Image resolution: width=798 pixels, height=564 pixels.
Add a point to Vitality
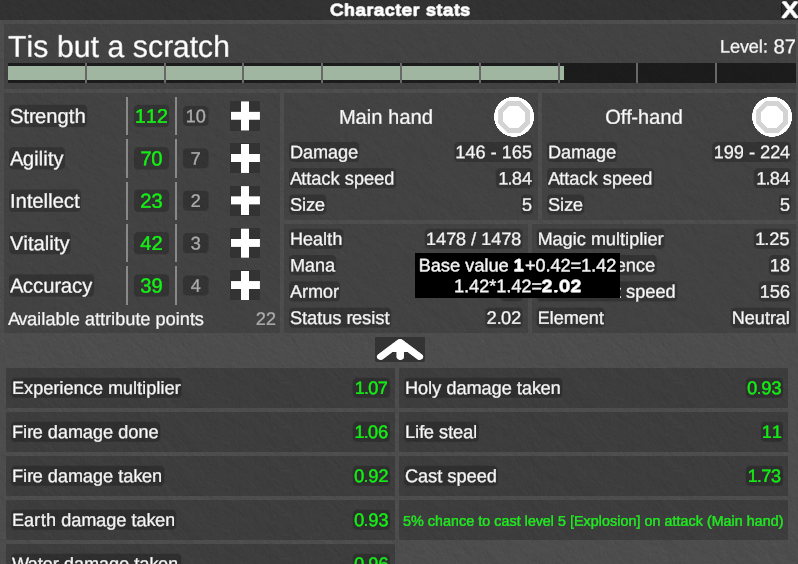coord(245,243)
